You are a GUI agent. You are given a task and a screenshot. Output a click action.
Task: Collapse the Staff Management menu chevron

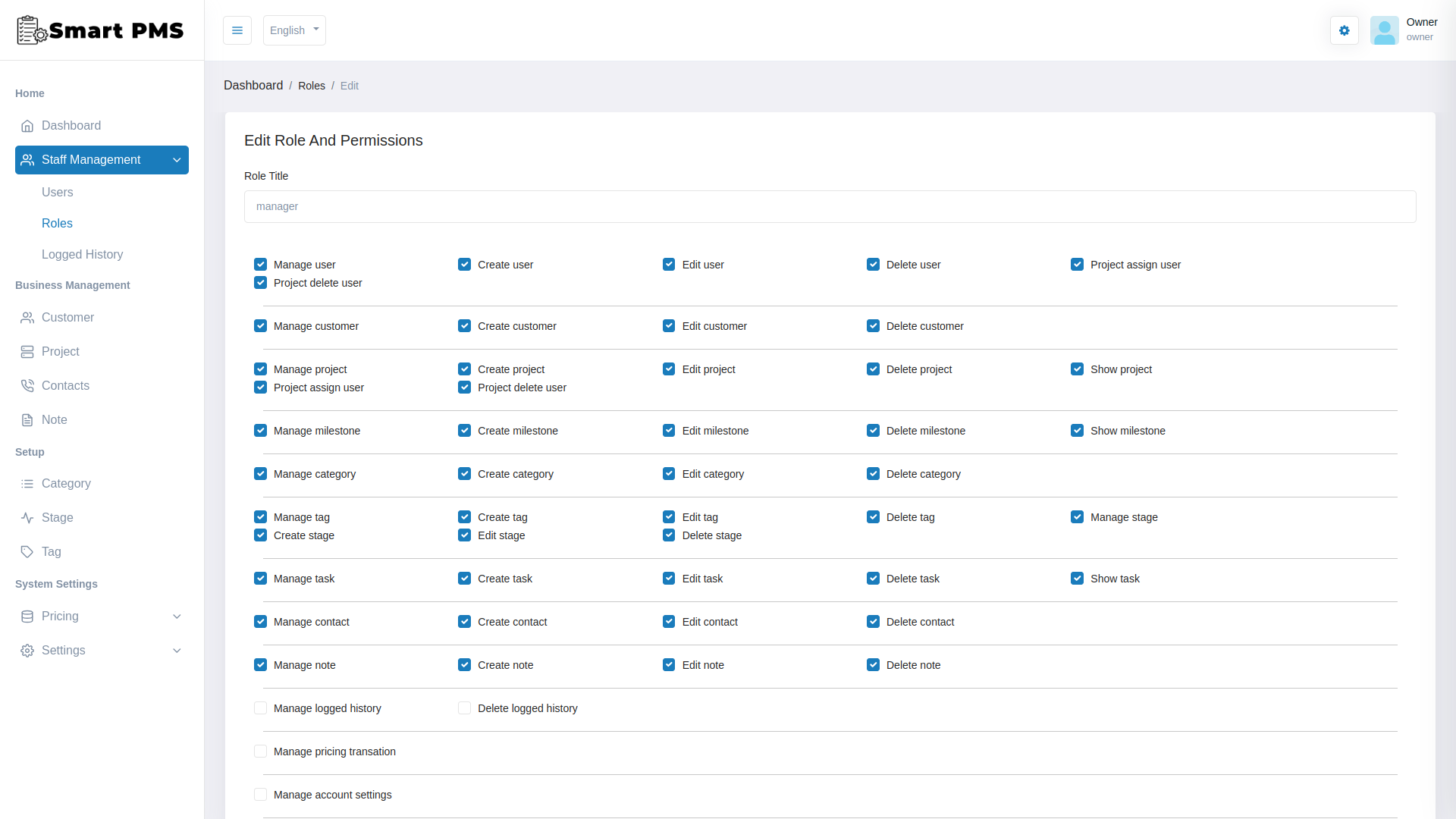click(x=177, y=160)
